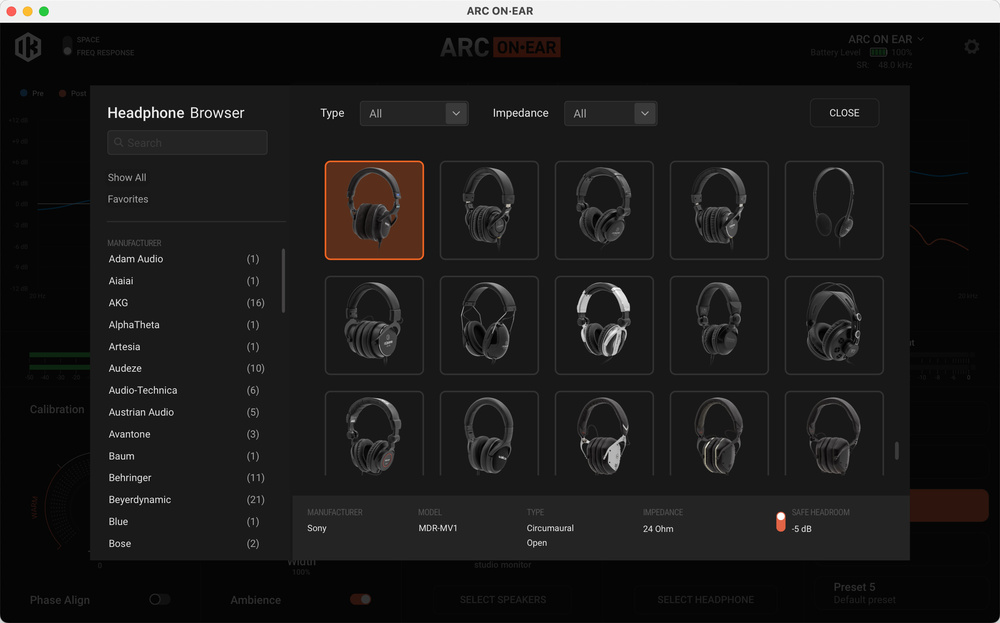Click the 24 Ohm impedance value
1000x623 pixels.
(658, 529)
